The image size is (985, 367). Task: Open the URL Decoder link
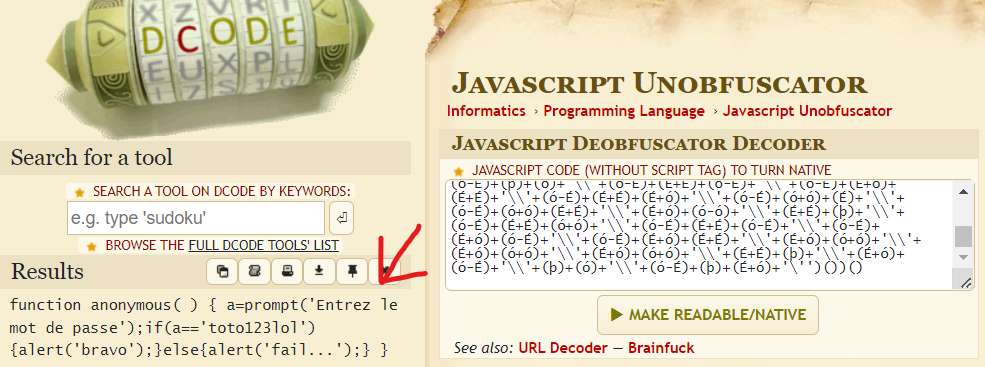click(x=563, y=348)
